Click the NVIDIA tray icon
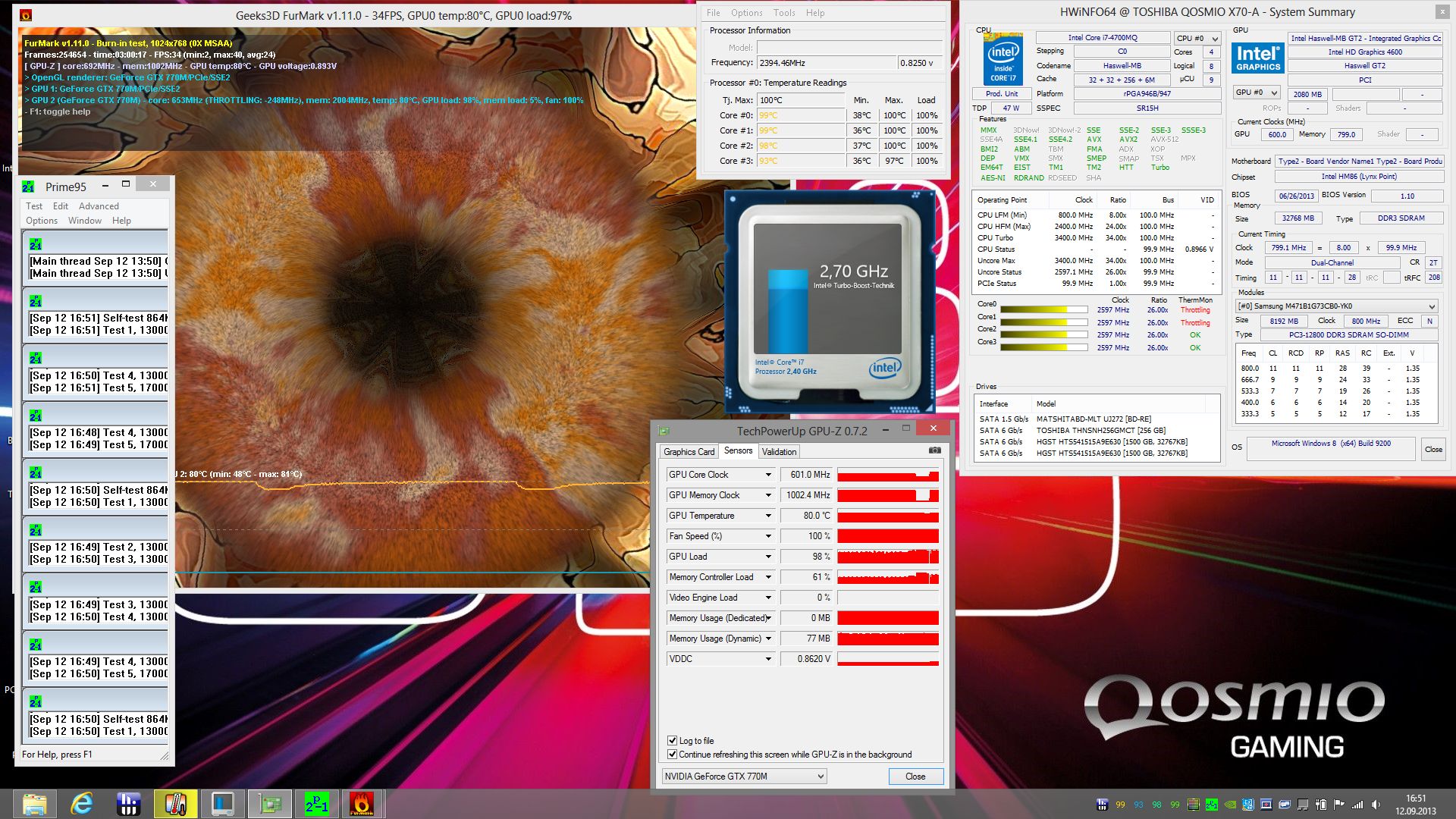 point(1230,805)
